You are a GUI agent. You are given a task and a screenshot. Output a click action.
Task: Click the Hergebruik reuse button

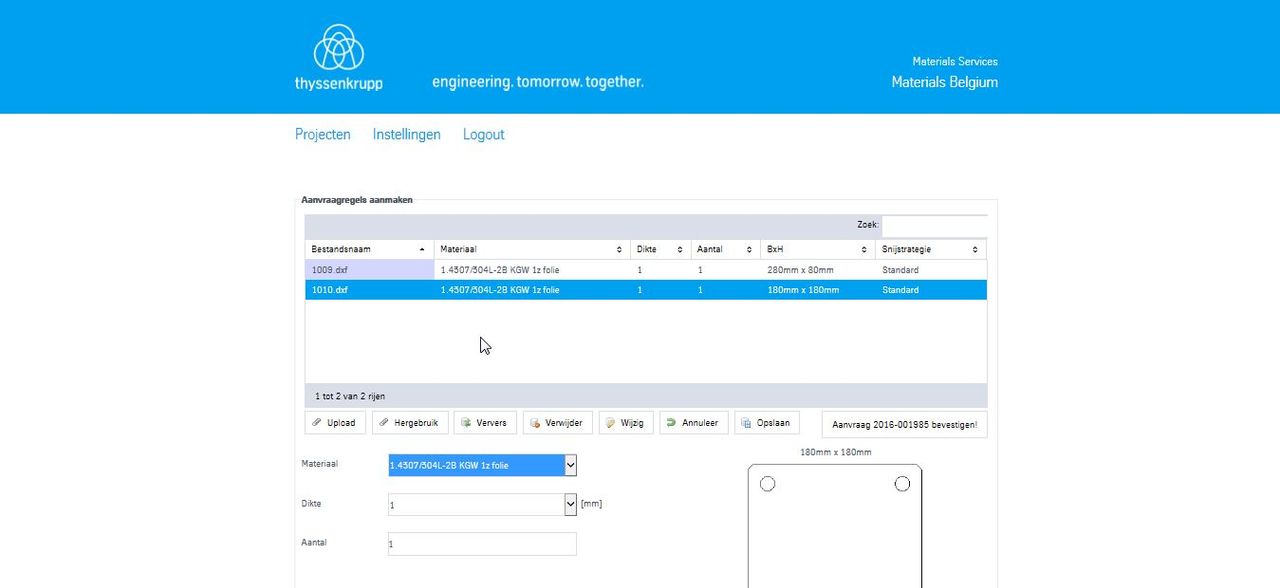(x=410, y=423)
